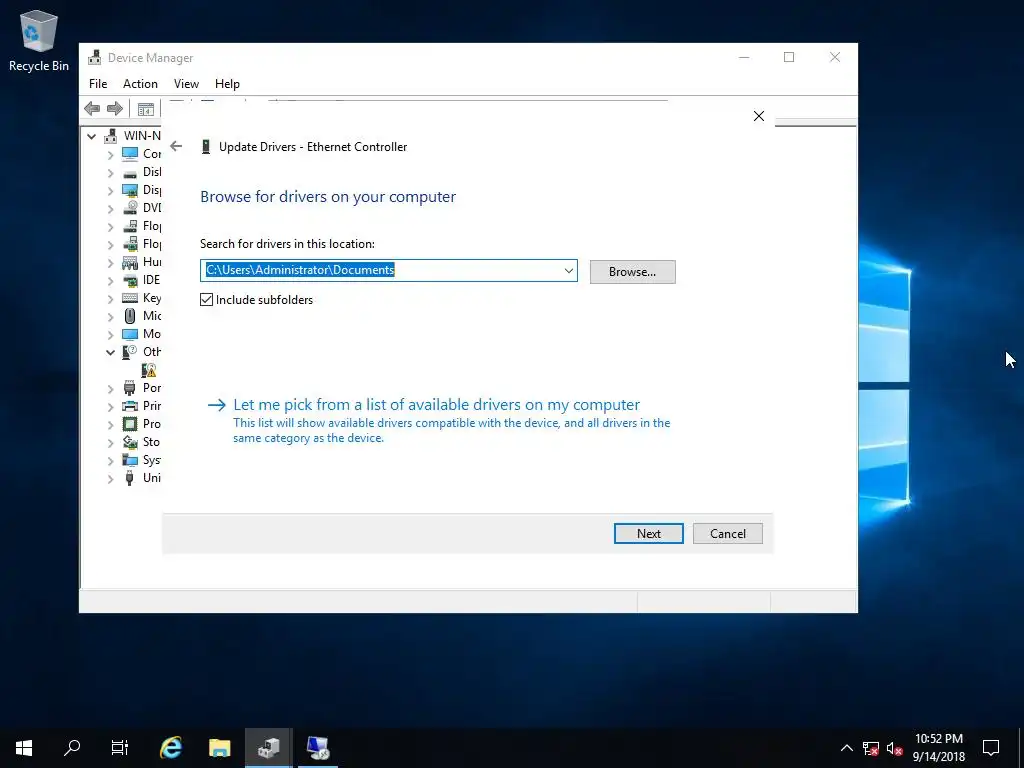Screen dimensions: 1024x768
Task: Click the Processors category icon
Action: [x=130, y=424]
